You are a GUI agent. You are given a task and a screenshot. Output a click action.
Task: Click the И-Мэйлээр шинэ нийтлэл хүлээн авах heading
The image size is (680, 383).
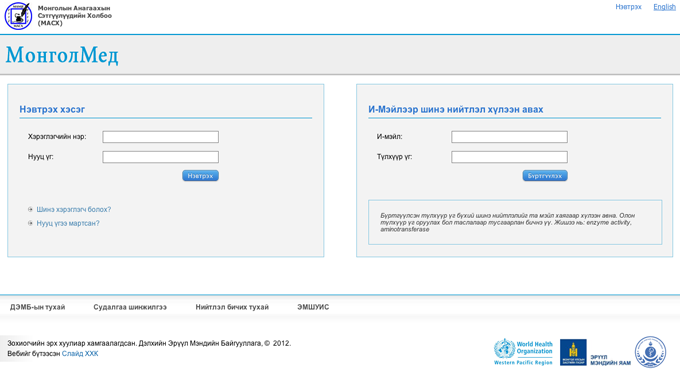pyautogui.click(x=455, y=109)
